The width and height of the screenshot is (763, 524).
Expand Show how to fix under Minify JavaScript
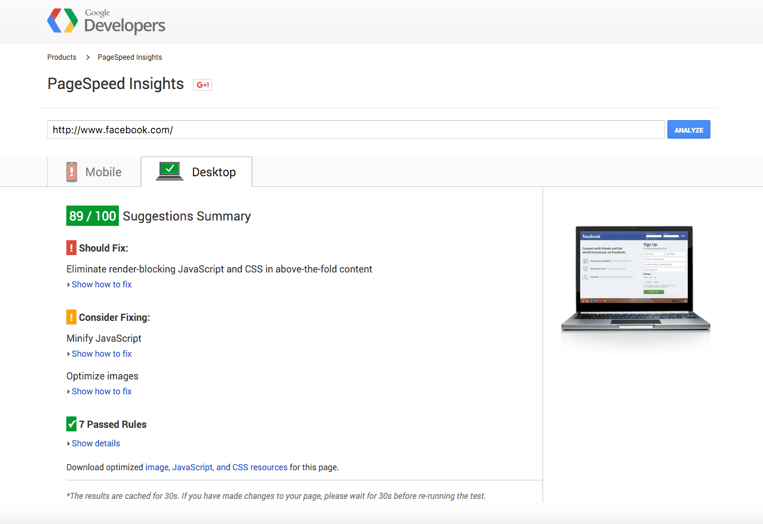(x=101, y=354)
